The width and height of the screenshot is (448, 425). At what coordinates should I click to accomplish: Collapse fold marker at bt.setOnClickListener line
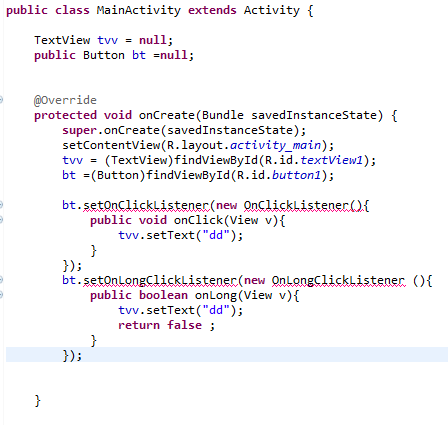[x=1, y=204]
